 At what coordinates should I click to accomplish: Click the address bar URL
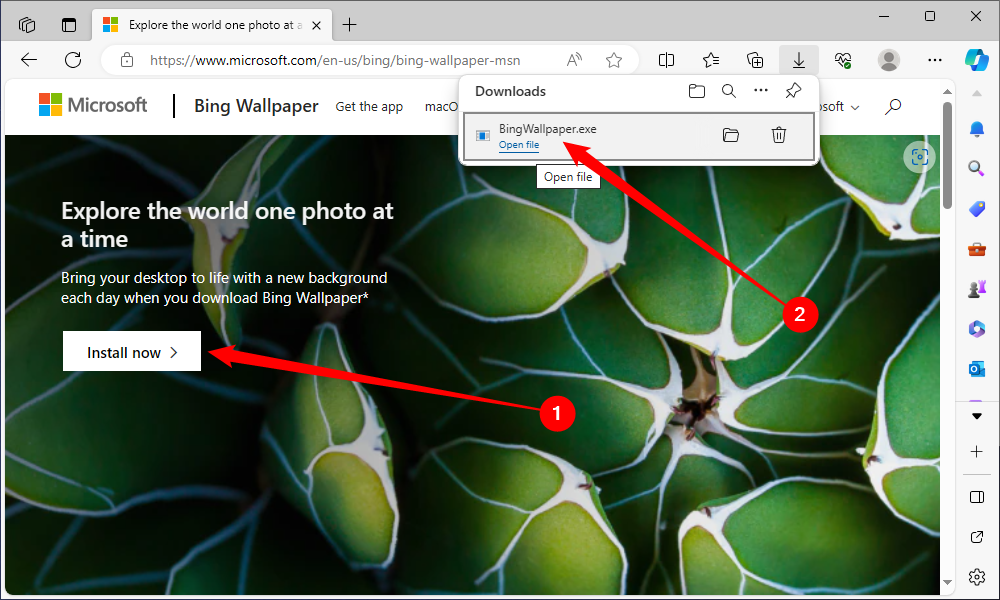(335, 61)
